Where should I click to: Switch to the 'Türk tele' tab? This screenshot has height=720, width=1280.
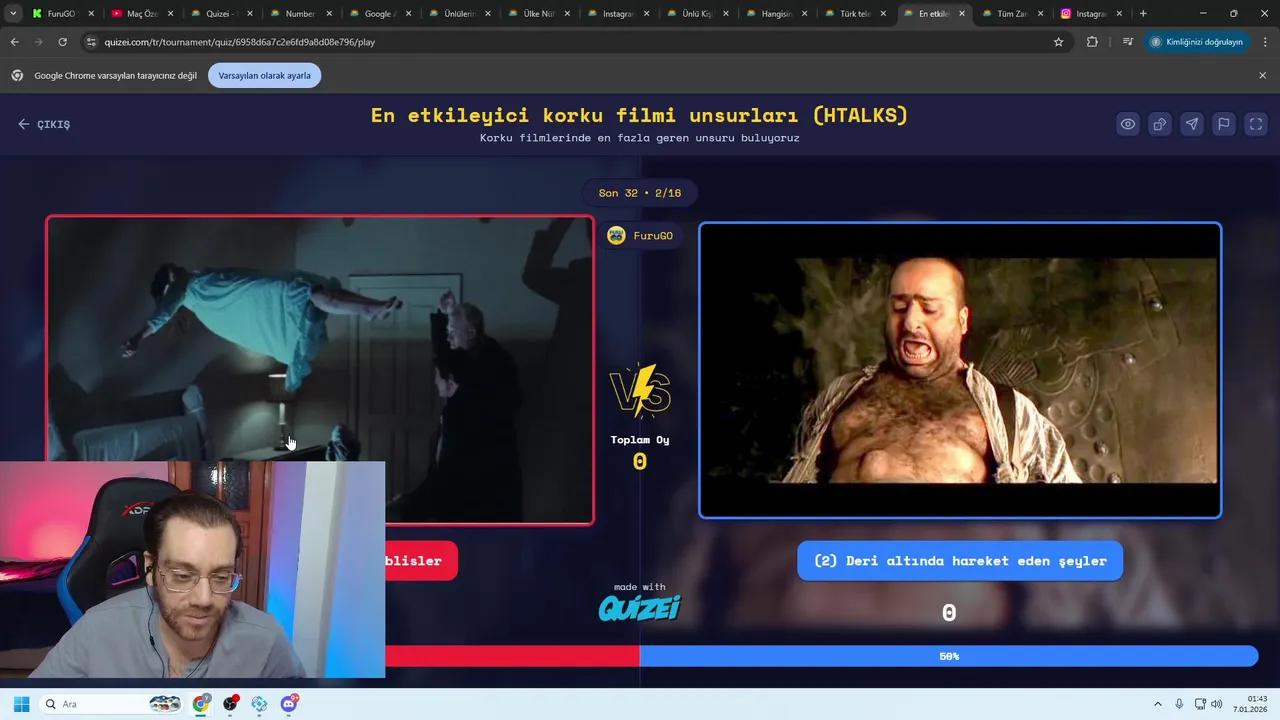(856, 14)
